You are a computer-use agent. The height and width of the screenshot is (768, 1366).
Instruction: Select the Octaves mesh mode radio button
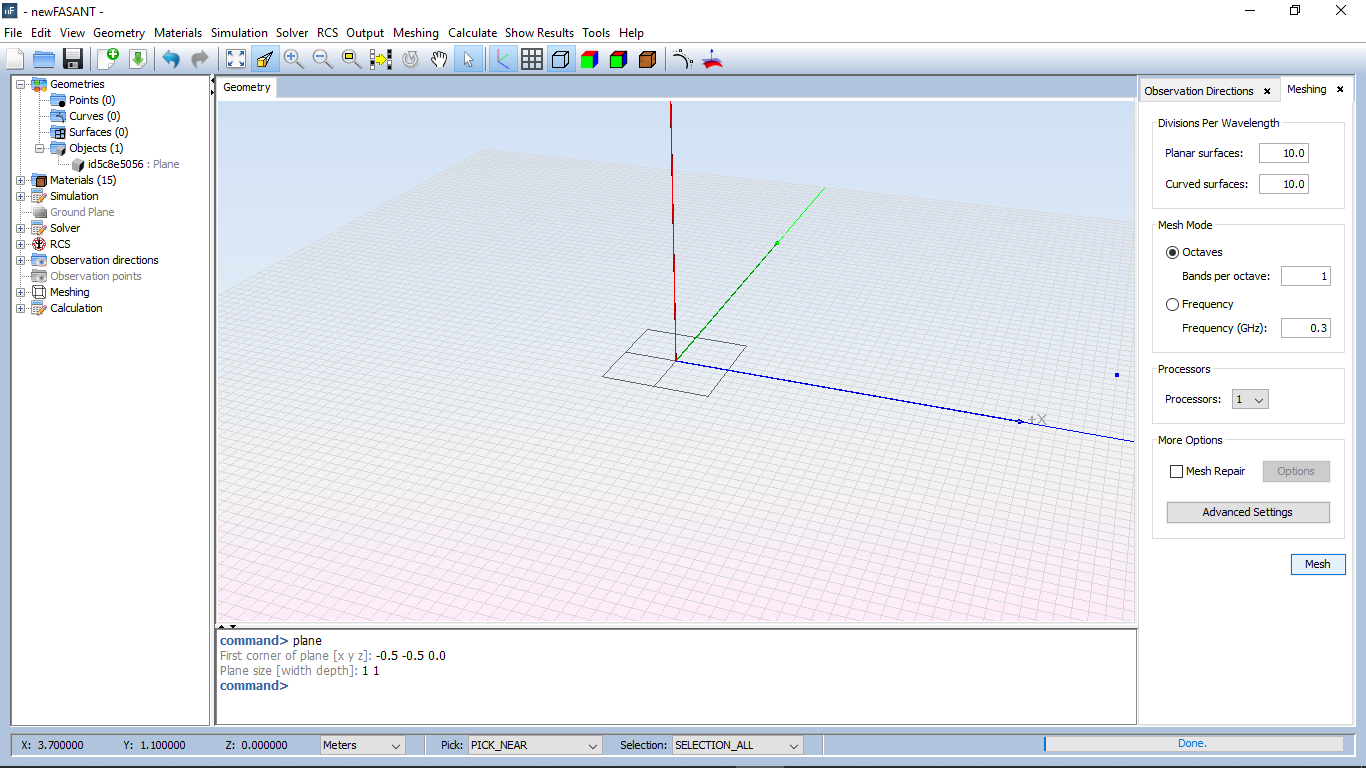pyautogui.click(x=1173, y=252)
